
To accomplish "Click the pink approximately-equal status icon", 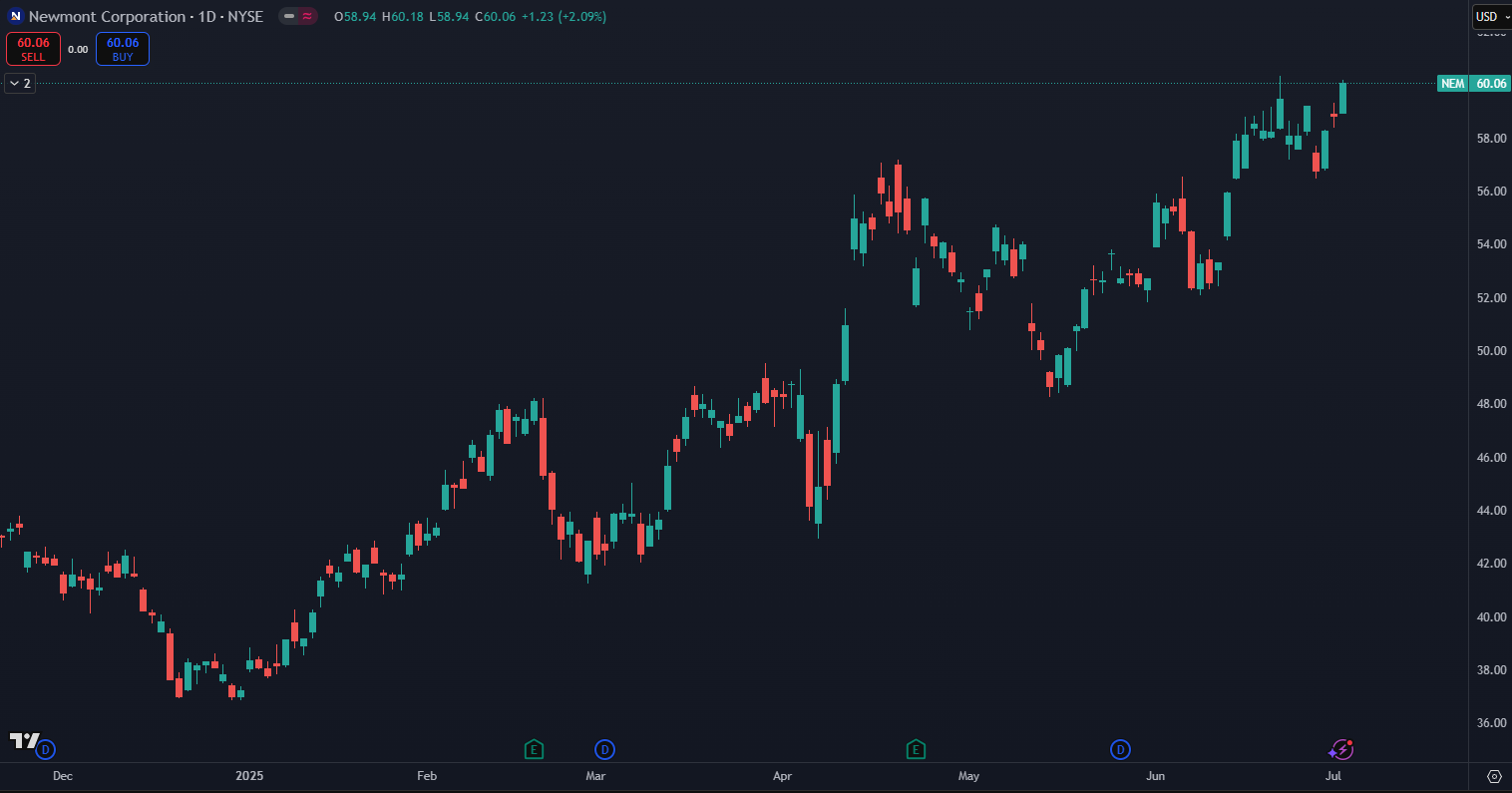I will (307, 16).
